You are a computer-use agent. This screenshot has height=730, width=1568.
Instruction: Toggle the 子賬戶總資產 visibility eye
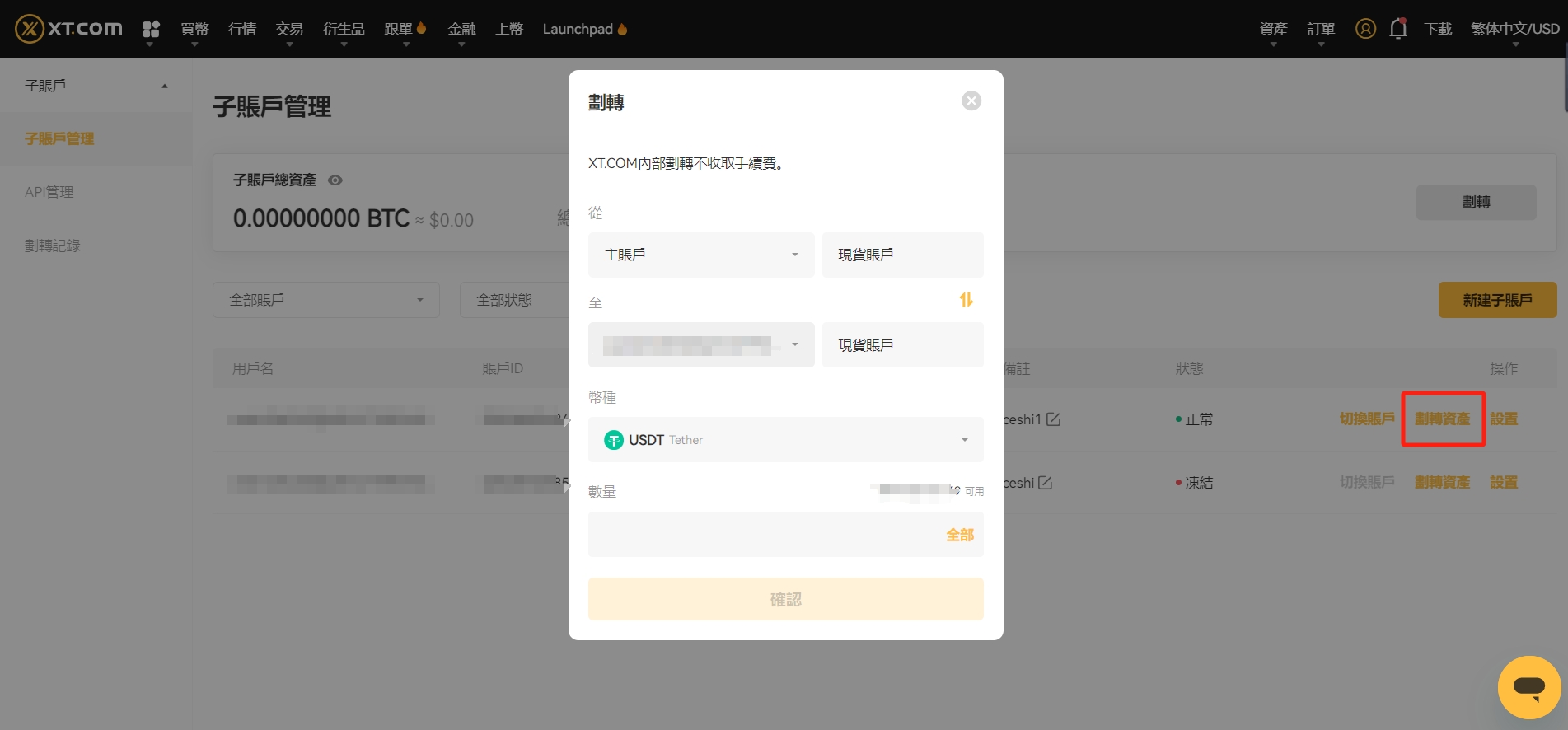(335, 180)
